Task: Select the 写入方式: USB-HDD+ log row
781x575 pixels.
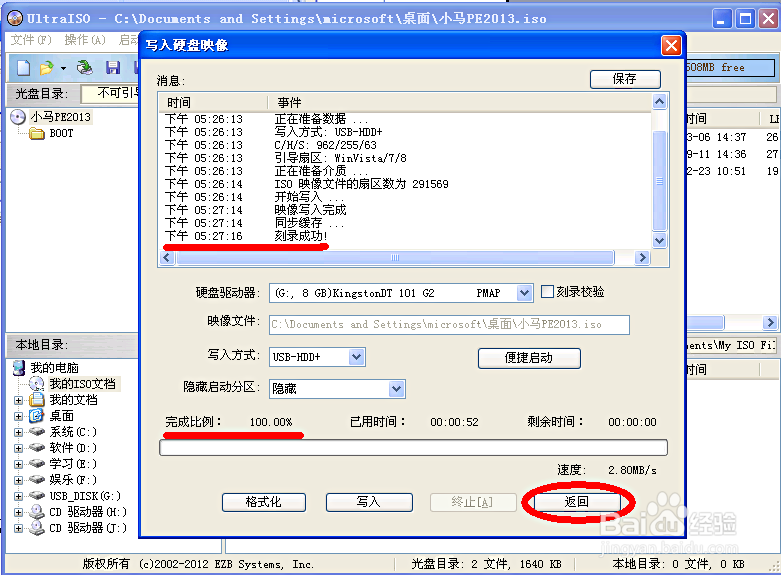Action: (405, 132)
